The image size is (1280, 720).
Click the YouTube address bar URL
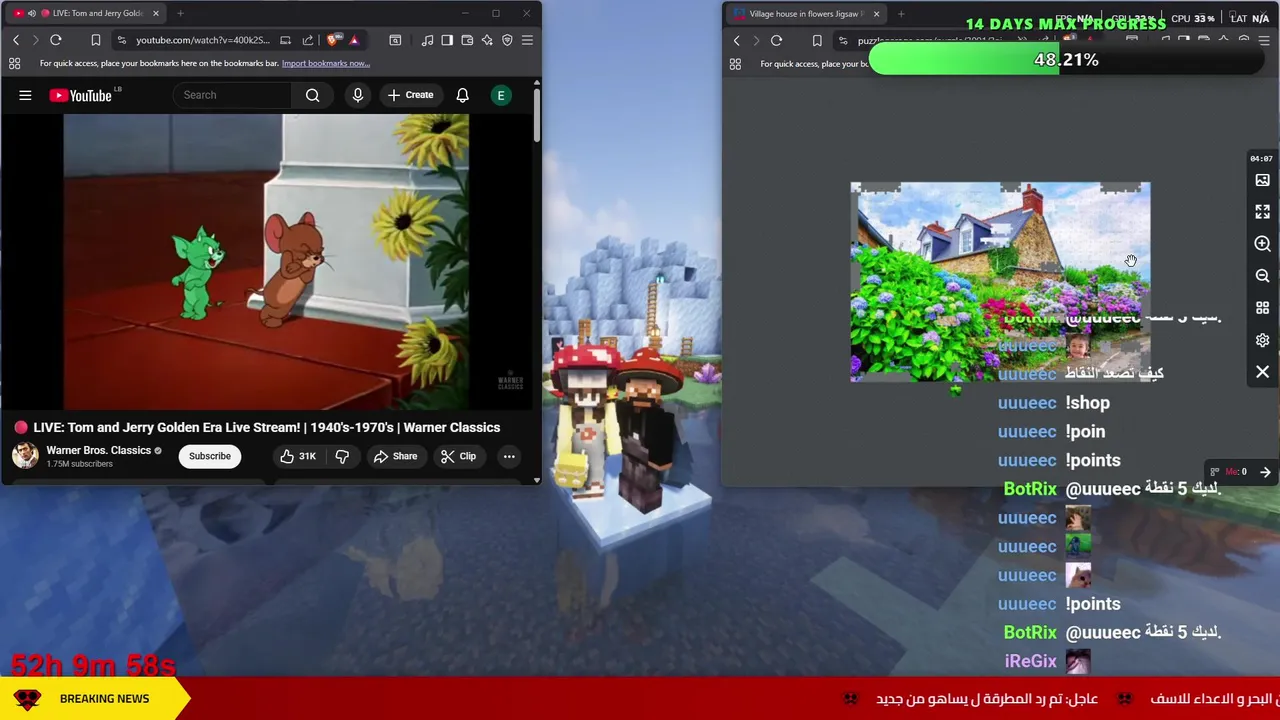point(202,40)
